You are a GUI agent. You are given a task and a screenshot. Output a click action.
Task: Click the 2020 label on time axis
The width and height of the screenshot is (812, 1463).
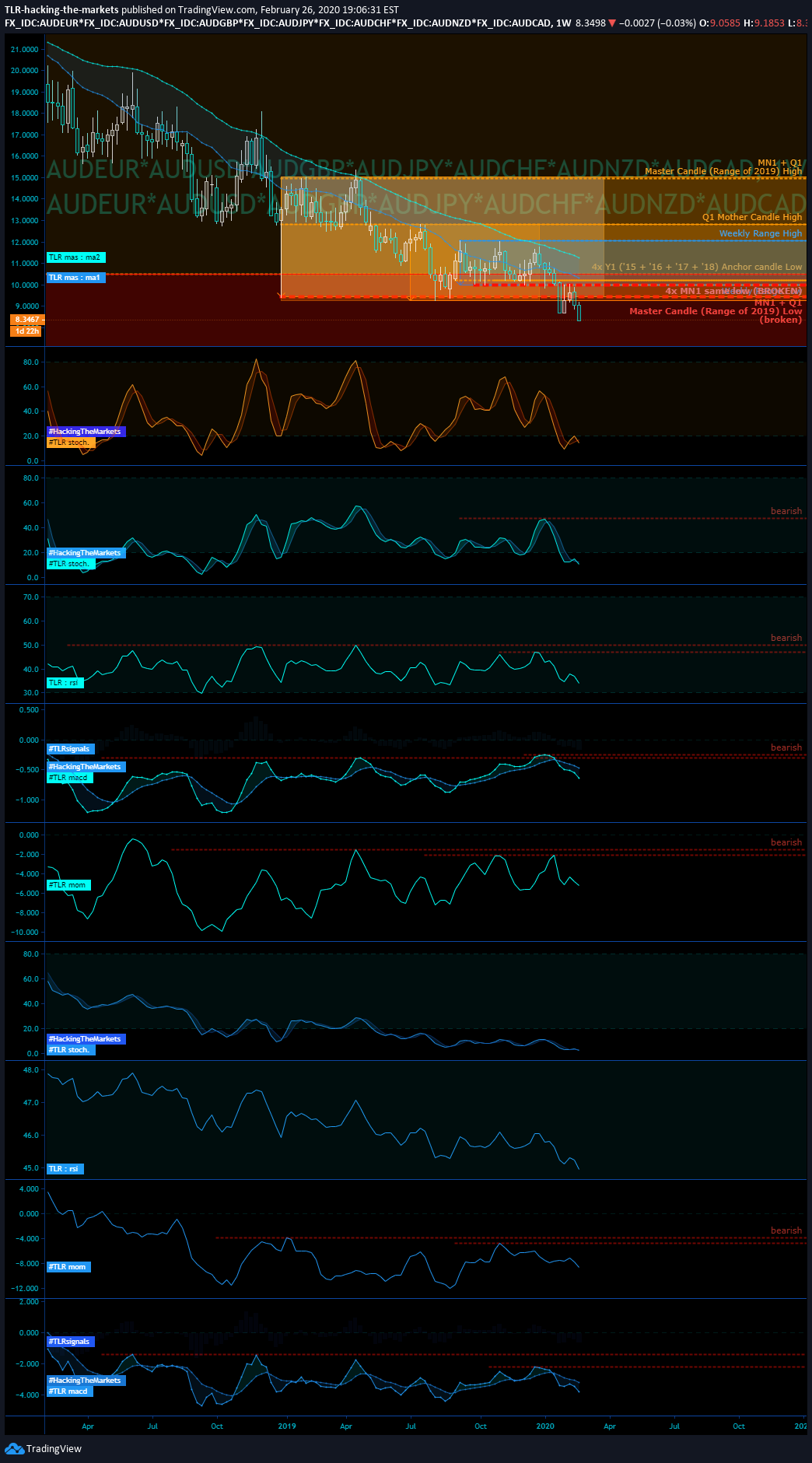point(545,1426)
